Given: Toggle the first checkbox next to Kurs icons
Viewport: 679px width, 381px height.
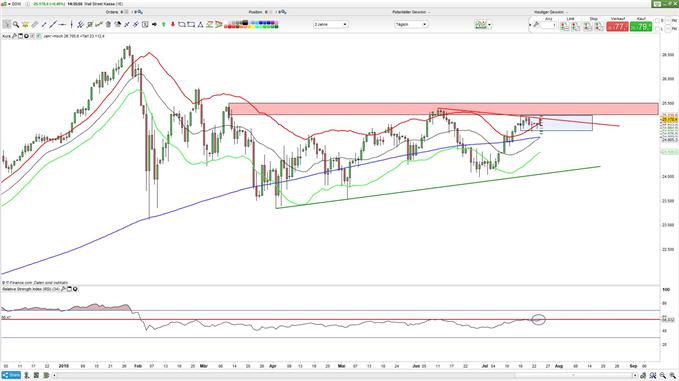Looking at the screenshot, I should pos(32,36).
